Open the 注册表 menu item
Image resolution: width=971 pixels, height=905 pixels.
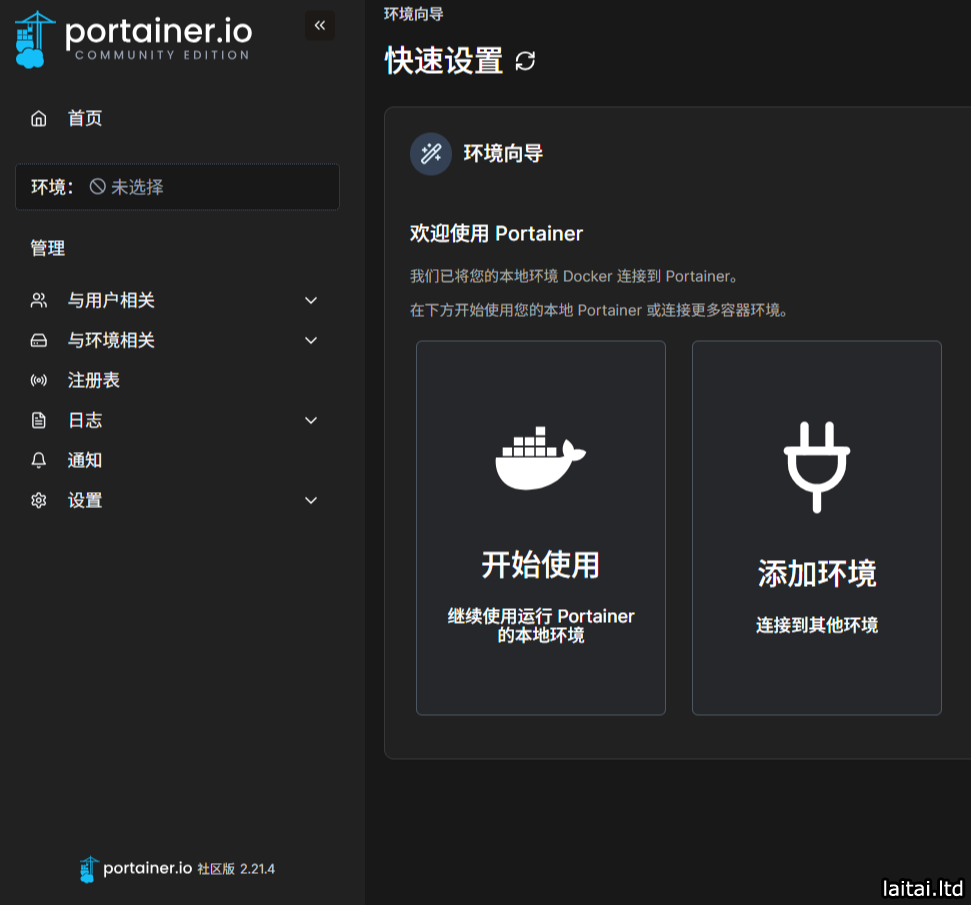click(x=94, y=381)
